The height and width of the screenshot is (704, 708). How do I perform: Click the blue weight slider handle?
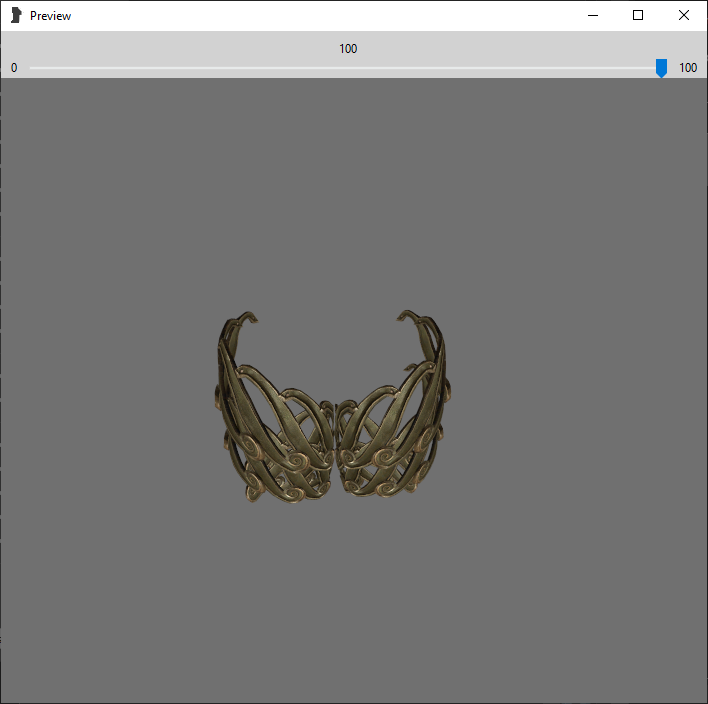[661, 68]
